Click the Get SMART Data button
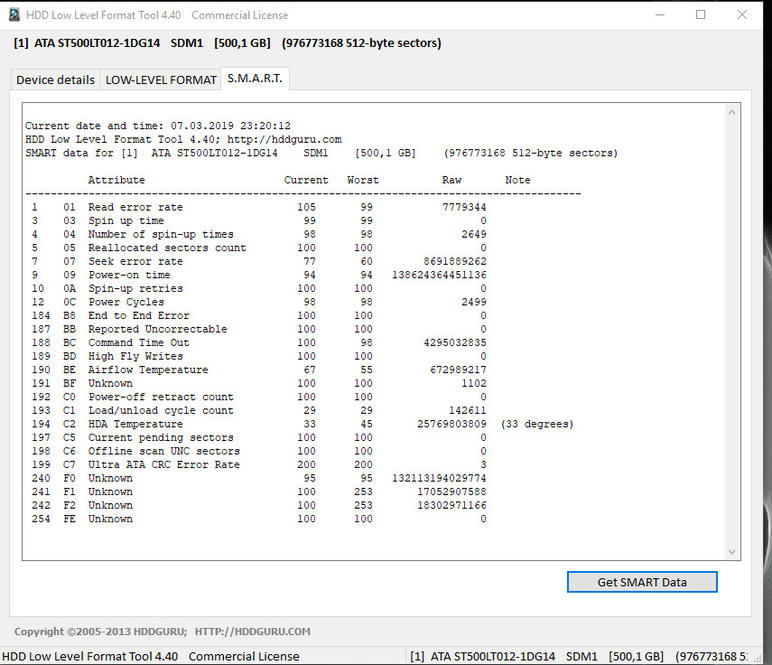 coord(642,582)
